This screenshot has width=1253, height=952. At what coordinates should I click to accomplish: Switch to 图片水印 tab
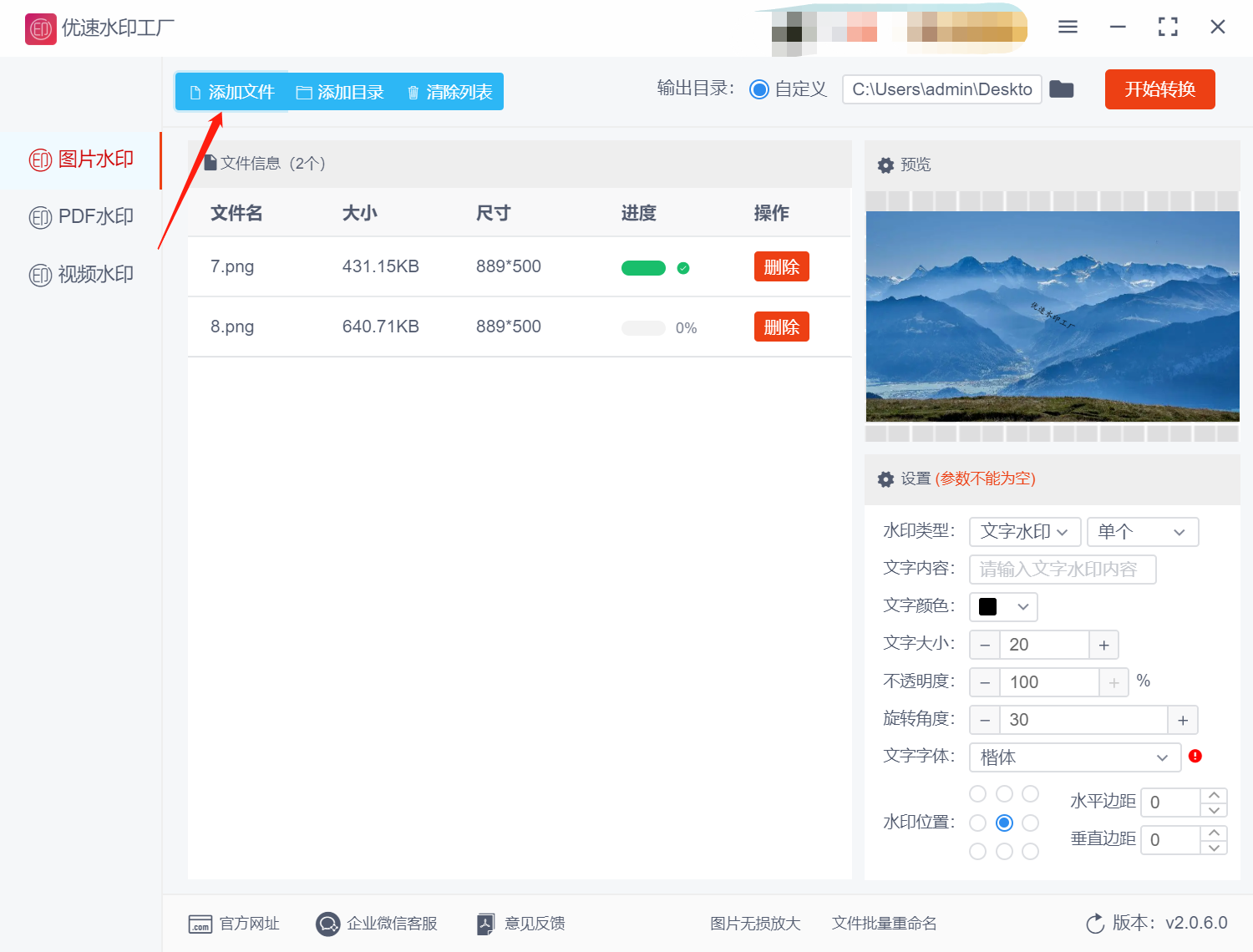click(82, 160)
